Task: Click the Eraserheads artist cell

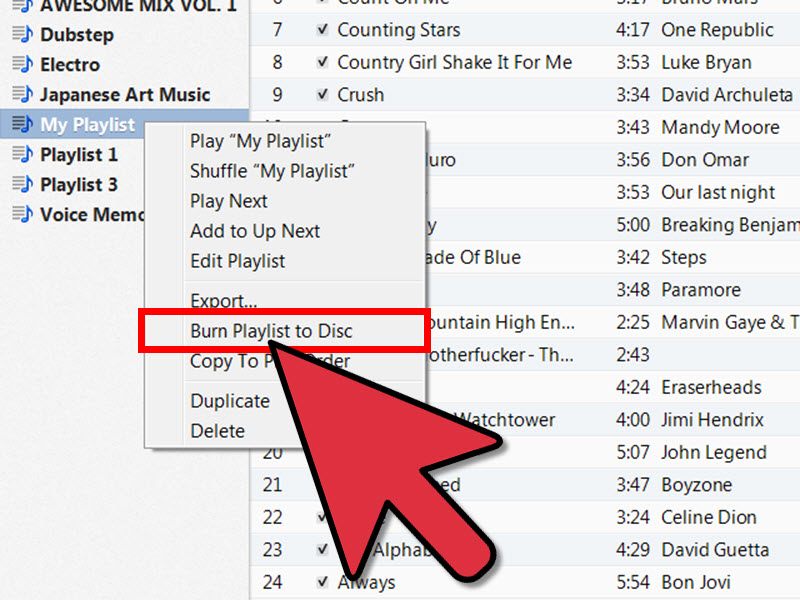Action: click(711, 387)
